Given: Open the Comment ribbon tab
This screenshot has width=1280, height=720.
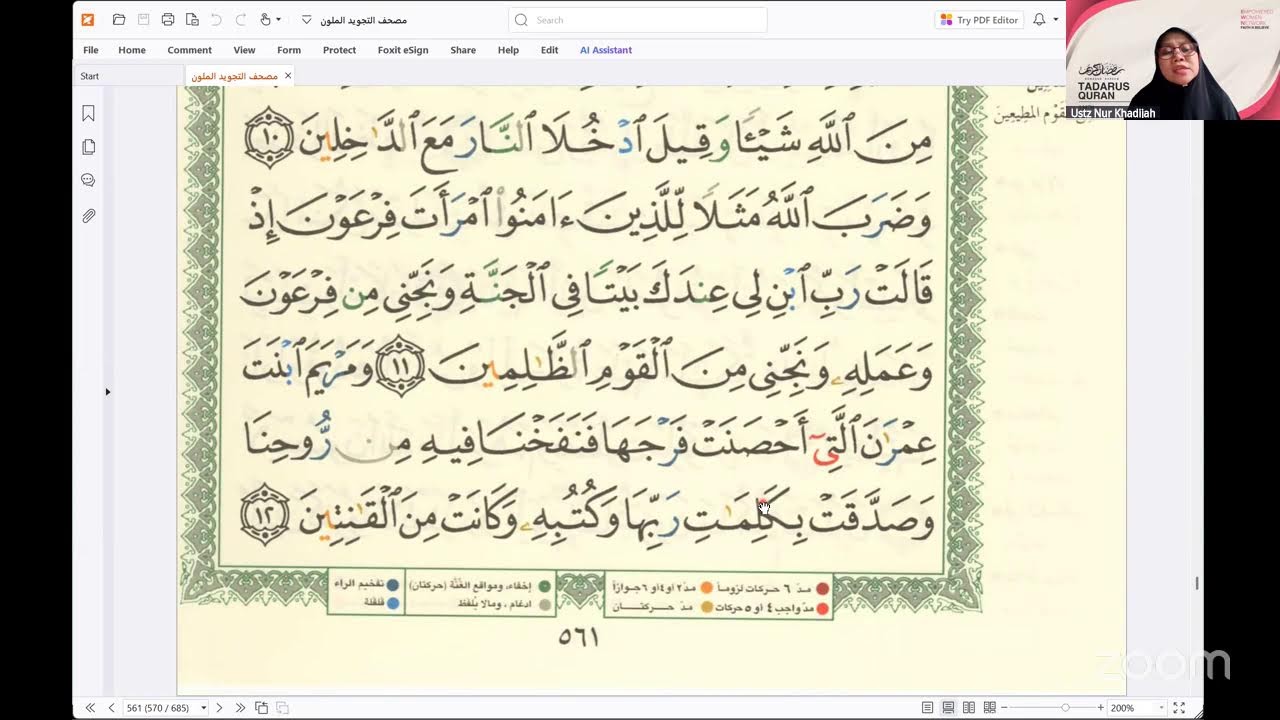Looking at the screenshot, I should pos(190,50).
